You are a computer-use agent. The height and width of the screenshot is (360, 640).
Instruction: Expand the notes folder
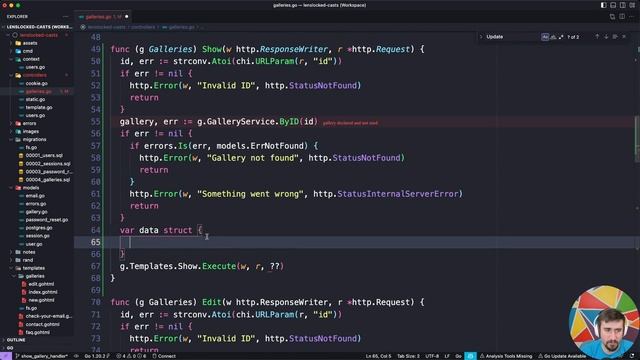pyautogui.click(x=37, y=252)
